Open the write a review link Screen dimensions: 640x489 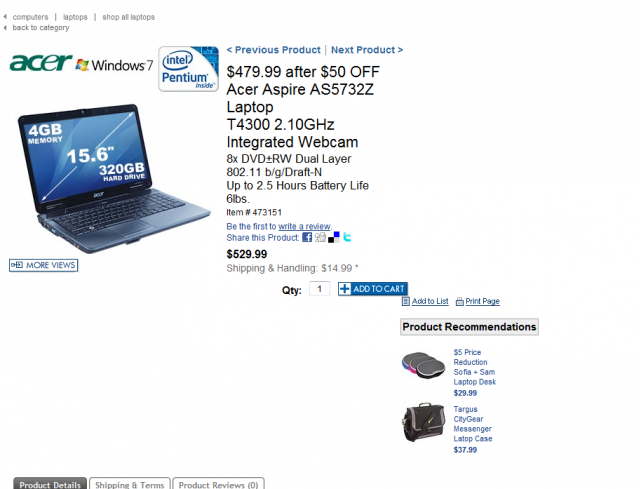[304, 226]
